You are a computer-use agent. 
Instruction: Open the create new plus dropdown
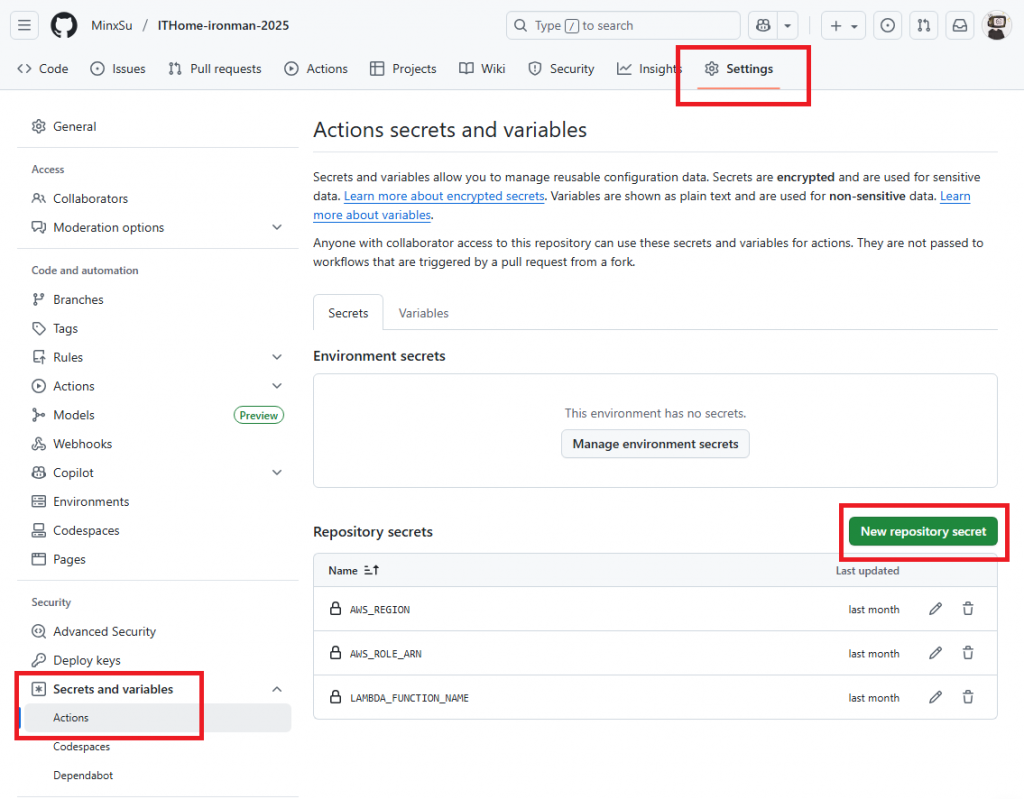click(844, 26)
